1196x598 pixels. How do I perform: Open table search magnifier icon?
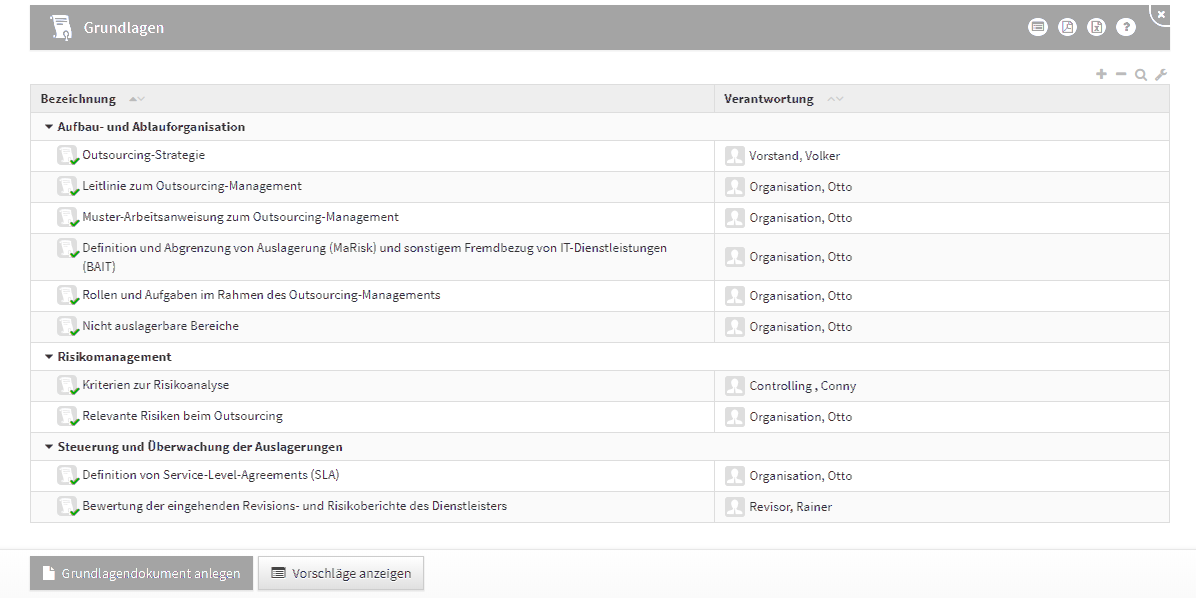click(x=1140, y=74)
